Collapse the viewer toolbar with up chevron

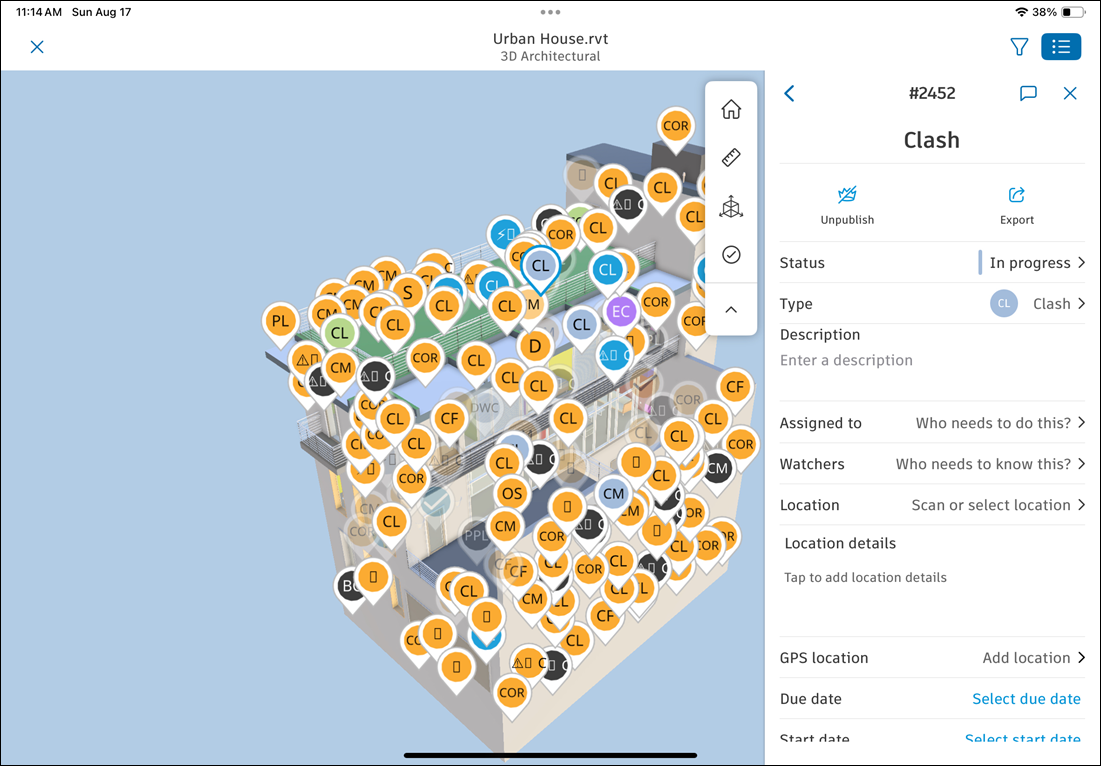pos(731,310)
